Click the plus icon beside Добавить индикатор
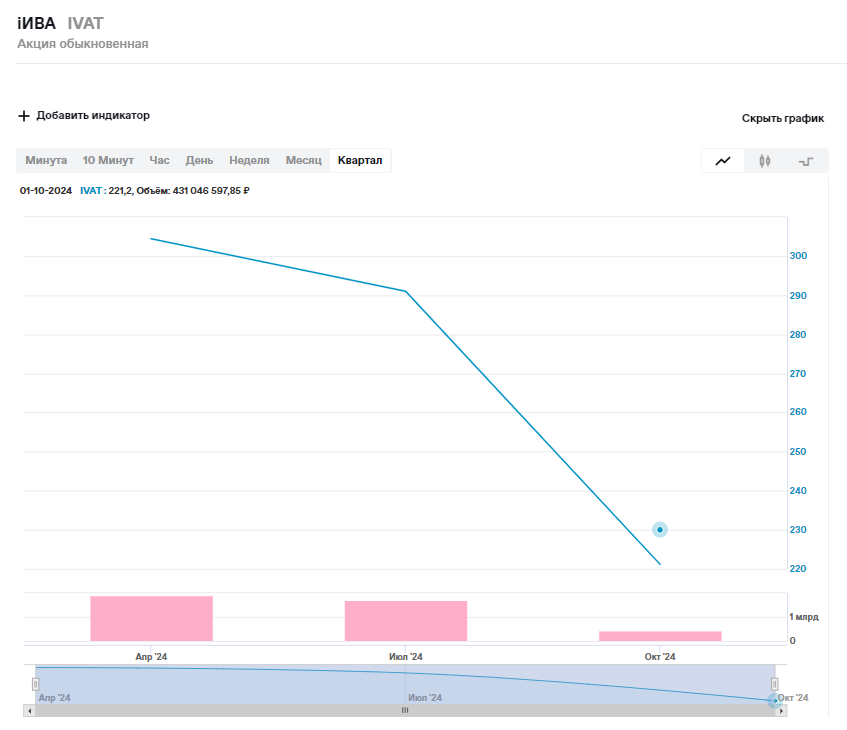The height and width of the screenshot is (730, 847). (24, 116)
